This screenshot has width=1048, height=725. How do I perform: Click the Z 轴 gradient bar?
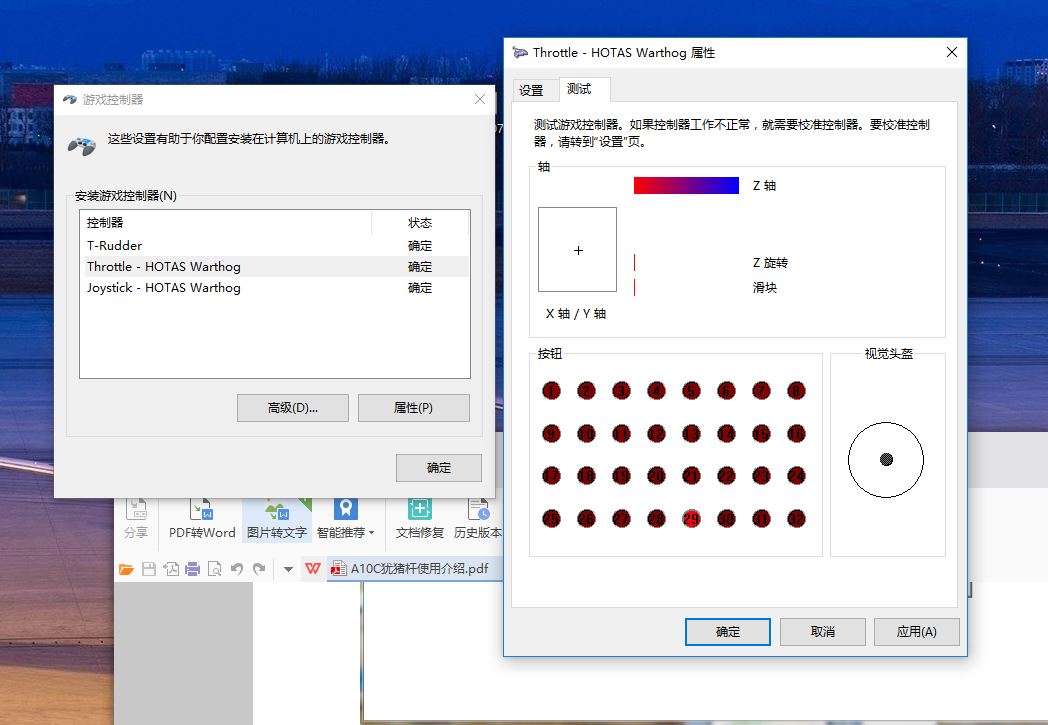tap(686, 186)
